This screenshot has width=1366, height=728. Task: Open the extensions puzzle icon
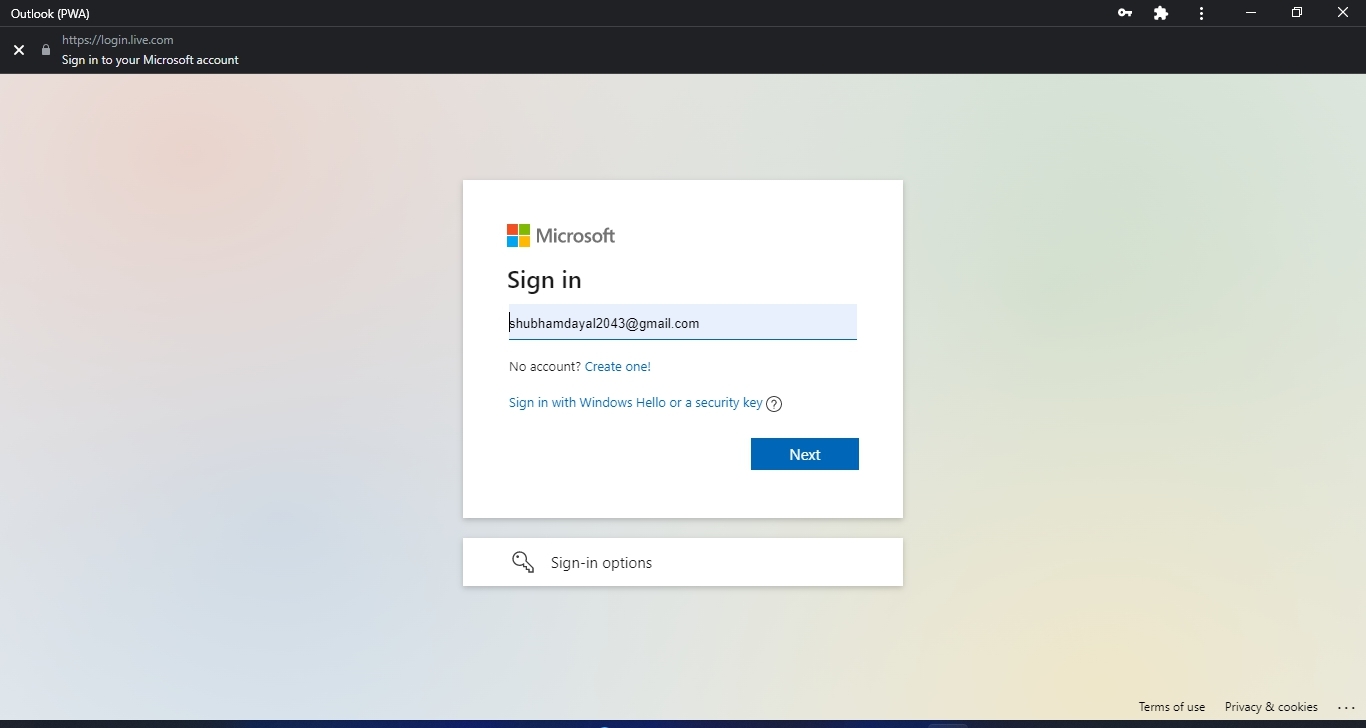click(1161, 13)
